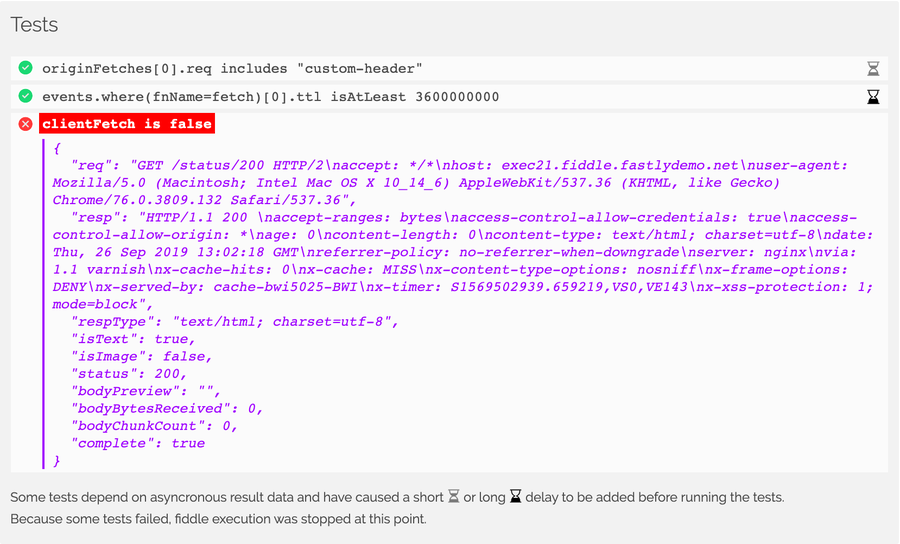This screenshot has width=900, height=544.
Task: Click long-delay hourglass on events.where row
Action: (x=873, y=96)
